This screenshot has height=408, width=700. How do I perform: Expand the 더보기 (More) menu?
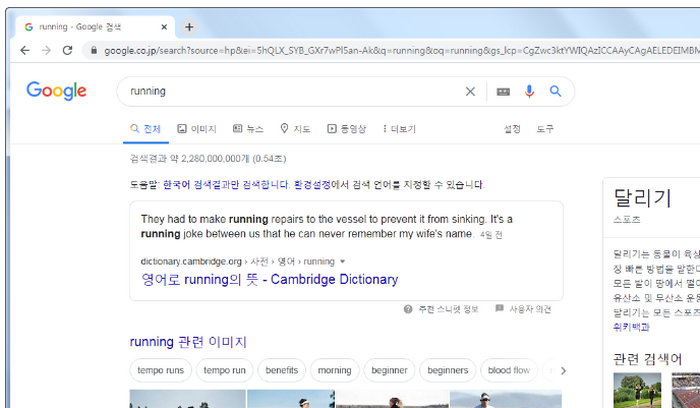[x=399, y=129]
